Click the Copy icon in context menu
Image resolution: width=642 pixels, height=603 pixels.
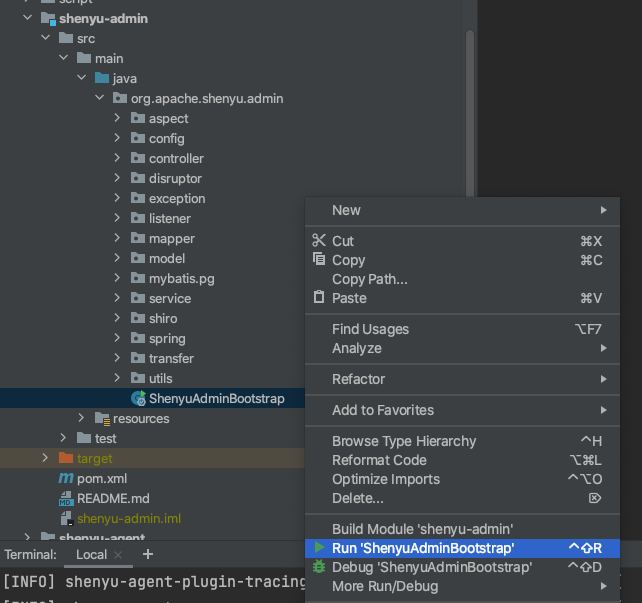coord(319,259)
